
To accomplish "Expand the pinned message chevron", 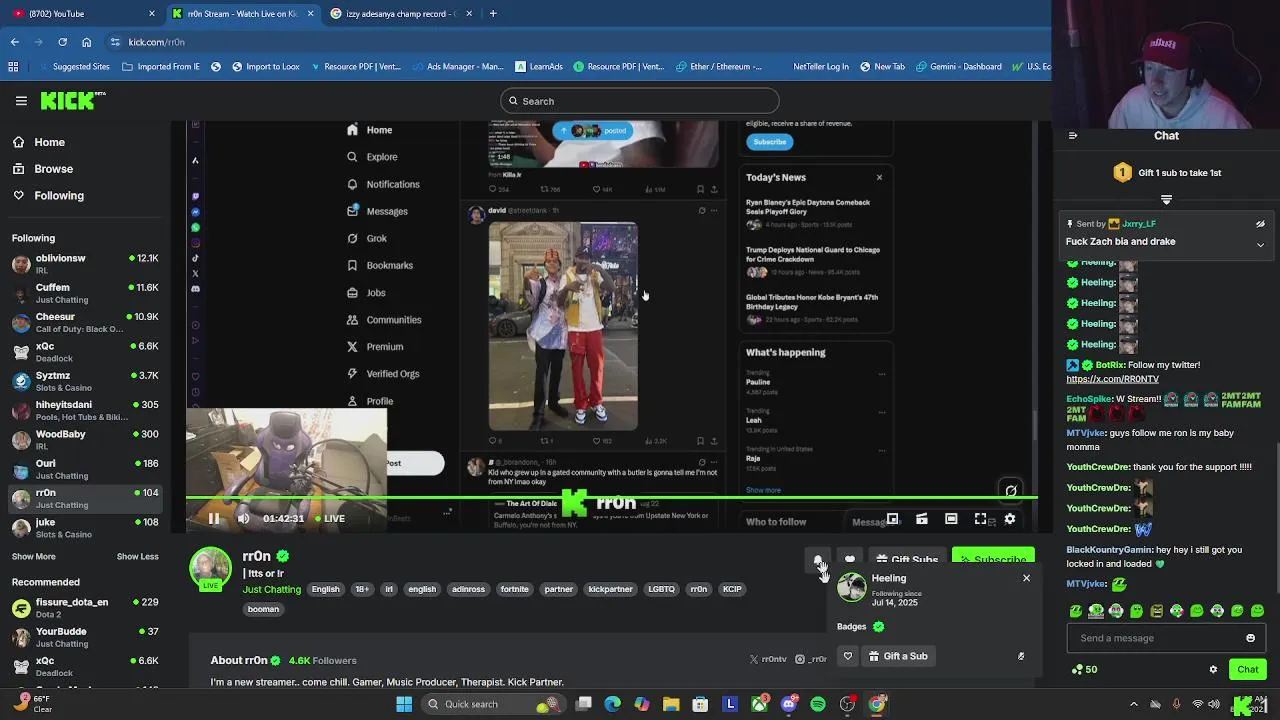I will (1260, 244).
